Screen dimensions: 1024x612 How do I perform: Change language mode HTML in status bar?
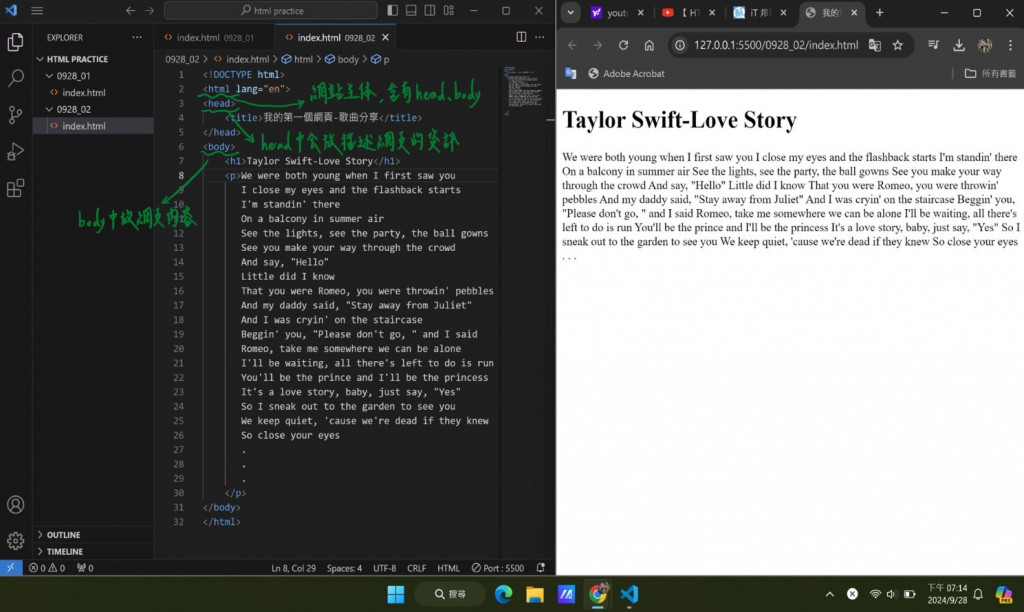[449, 568]
